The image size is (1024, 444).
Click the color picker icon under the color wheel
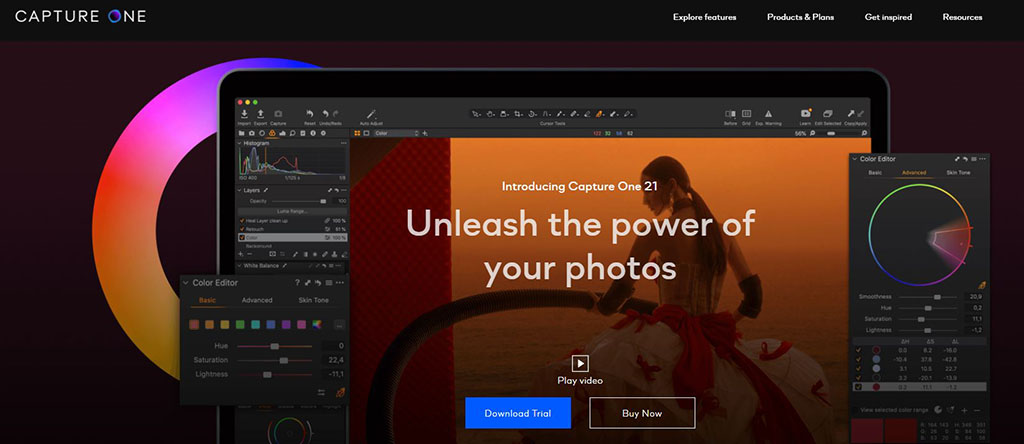click(982, 285)
